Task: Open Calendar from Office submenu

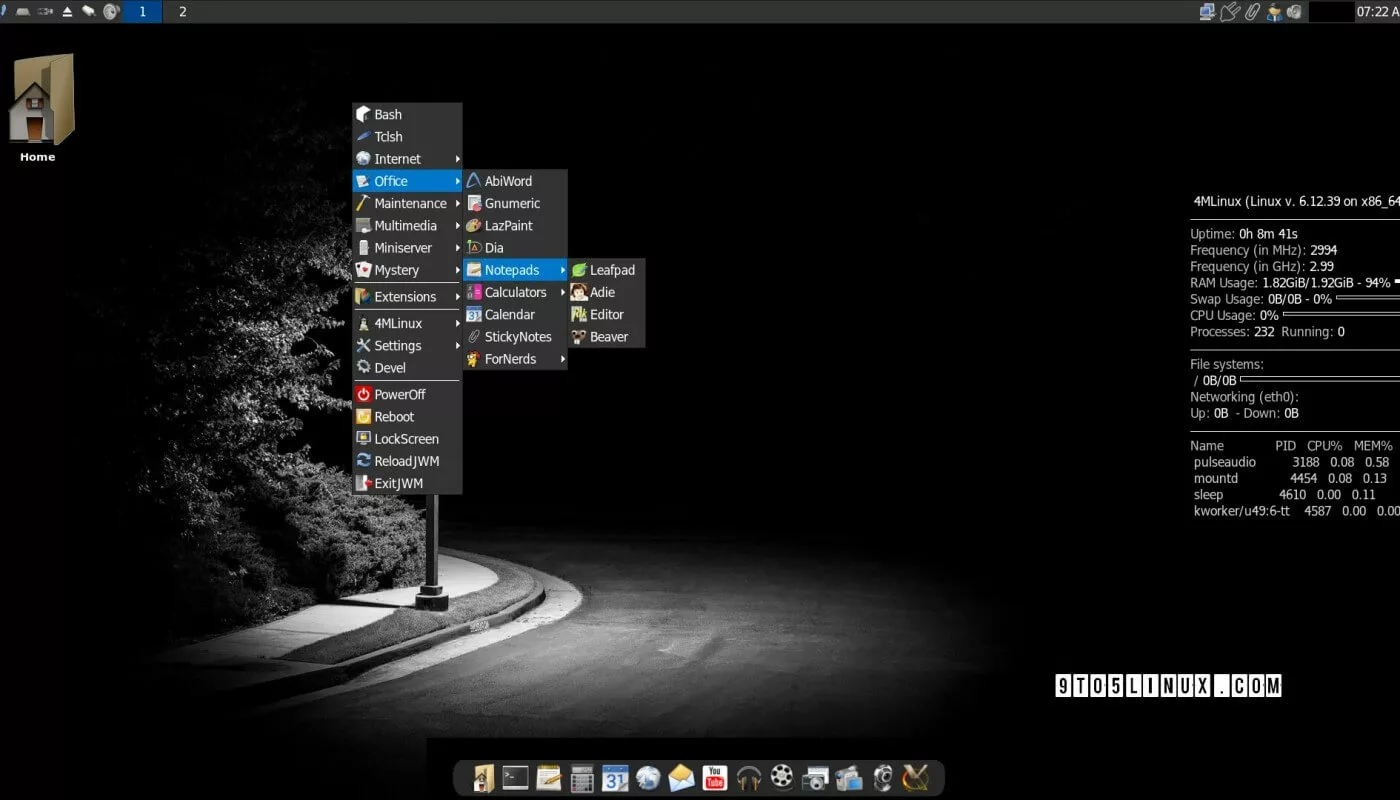Action: coord(515,315)
